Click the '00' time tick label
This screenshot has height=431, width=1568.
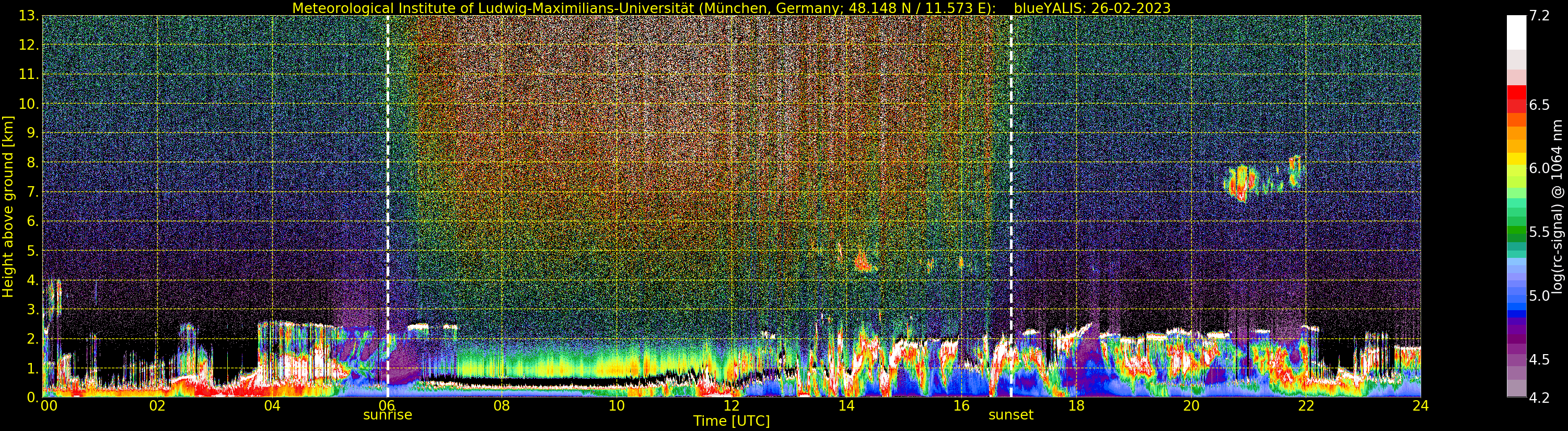49,405
